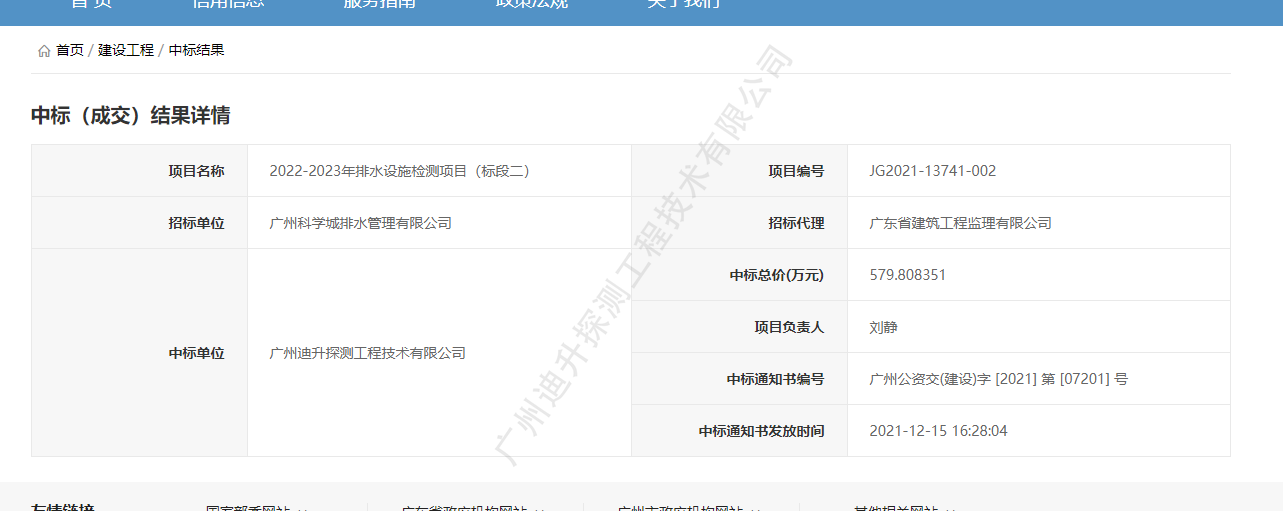The image size is (1283, 511).
Task: Expand the 广州市政府机构网站 links dropdown
Action: coord(690,507)
